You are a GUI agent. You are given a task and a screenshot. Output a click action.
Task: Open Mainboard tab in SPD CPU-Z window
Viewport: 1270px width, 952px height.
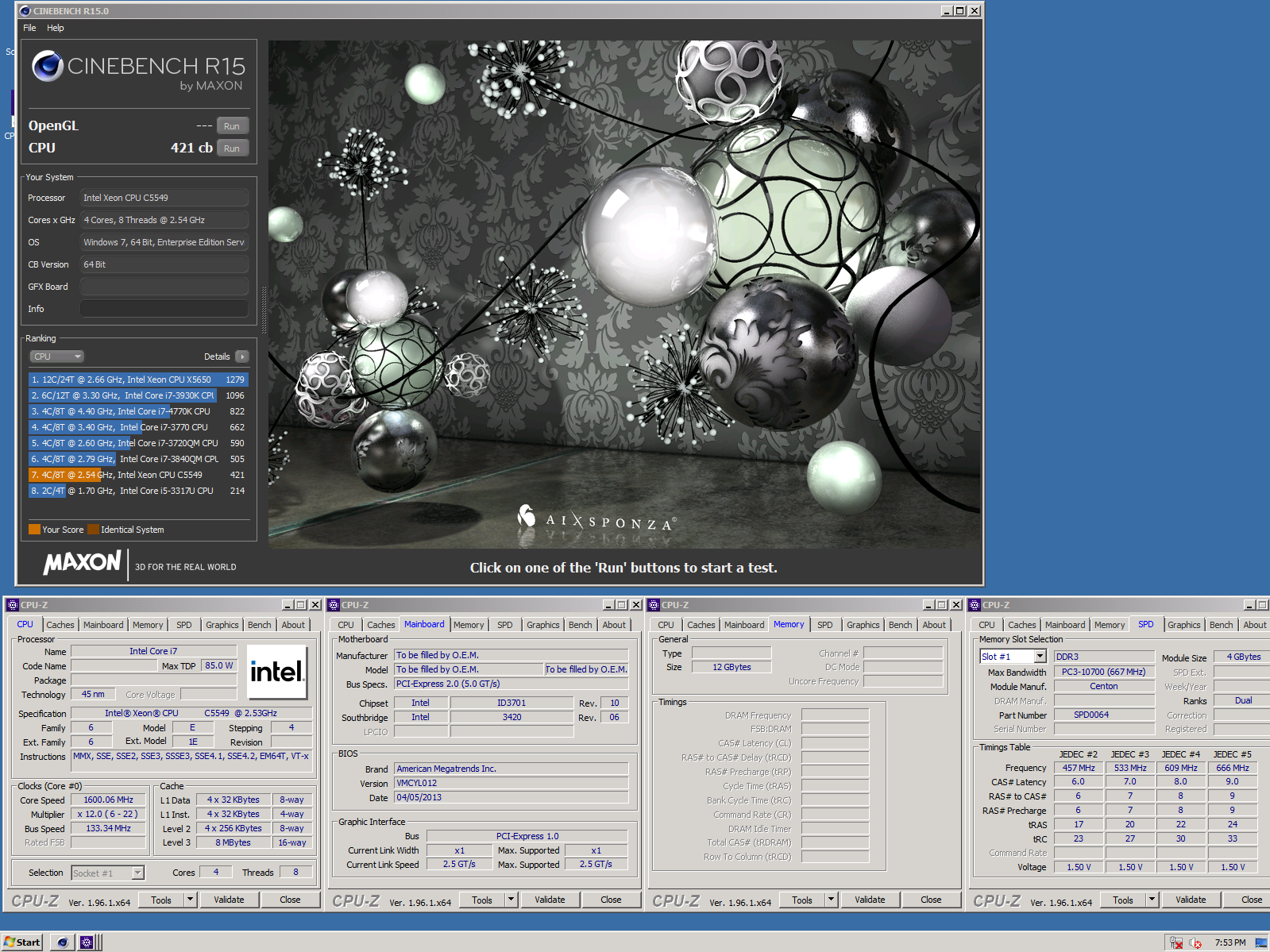click(x=1065, y=625)
